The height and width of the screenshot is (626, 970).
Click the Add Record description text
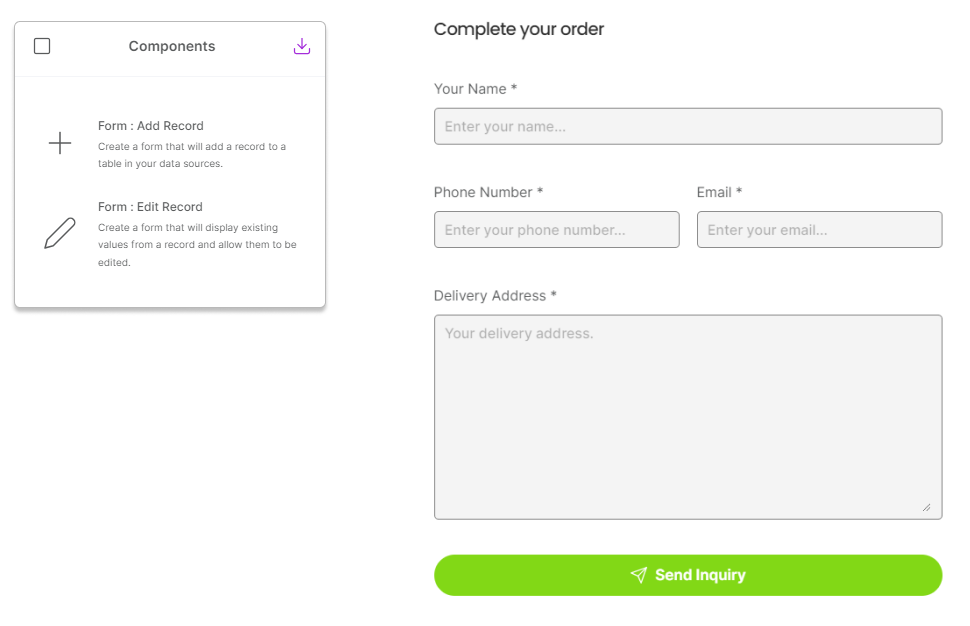tap(192, 155)
